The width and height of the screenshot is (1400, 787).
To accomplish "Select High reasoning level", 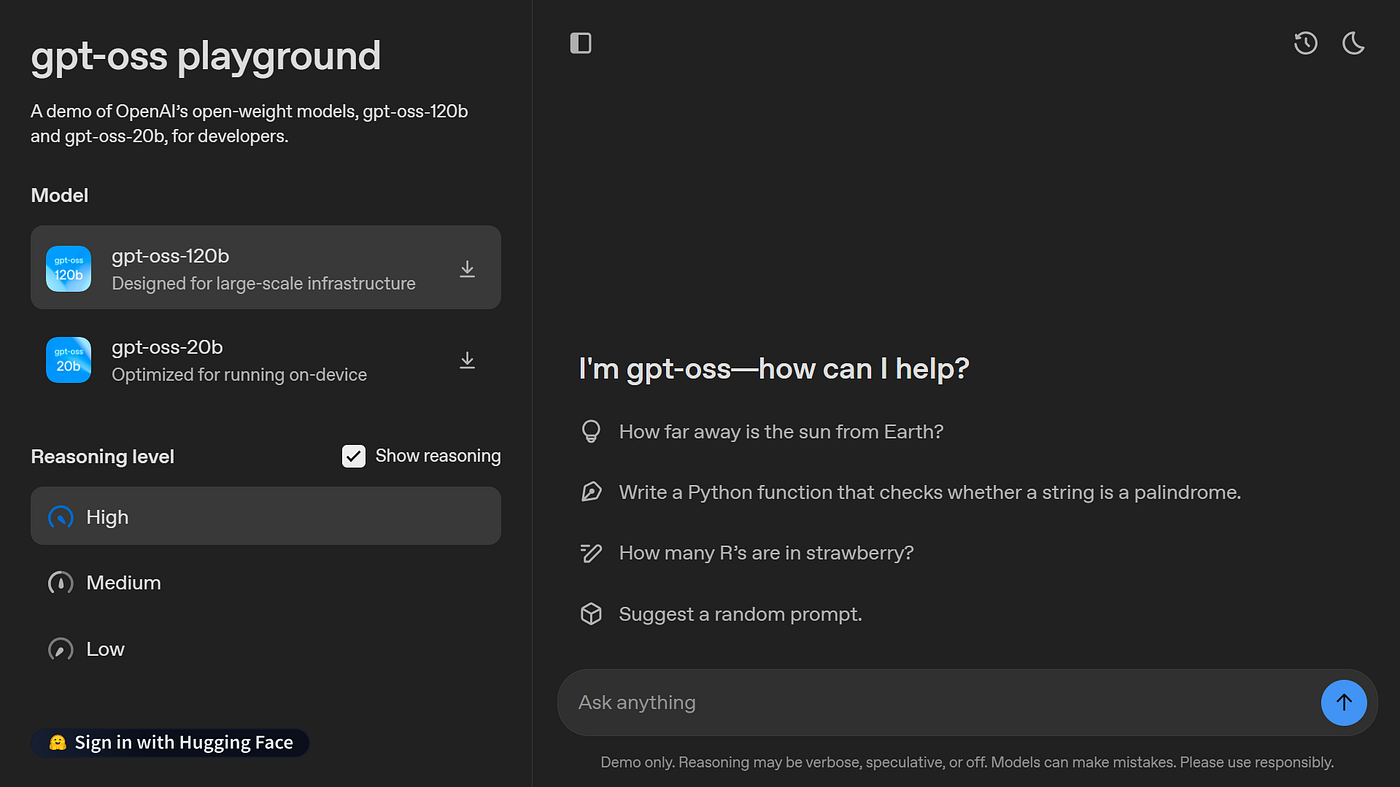I will [x=266, y=516].
